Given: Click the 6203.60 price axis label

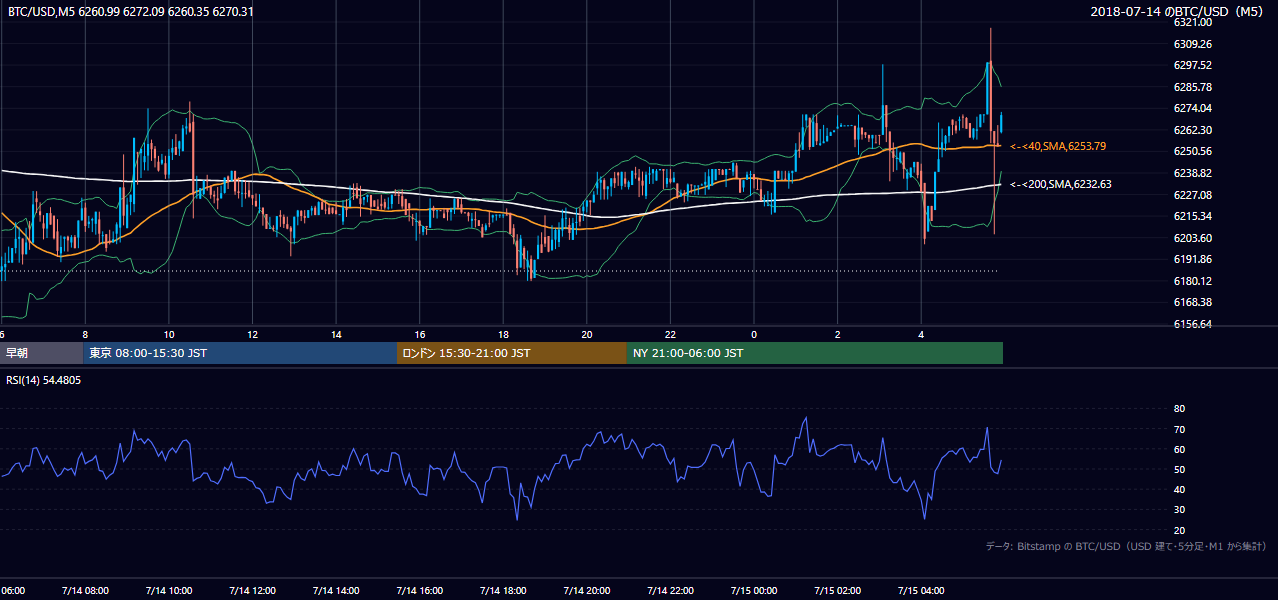Looking at the screenshot, I should pos(1192,238).
